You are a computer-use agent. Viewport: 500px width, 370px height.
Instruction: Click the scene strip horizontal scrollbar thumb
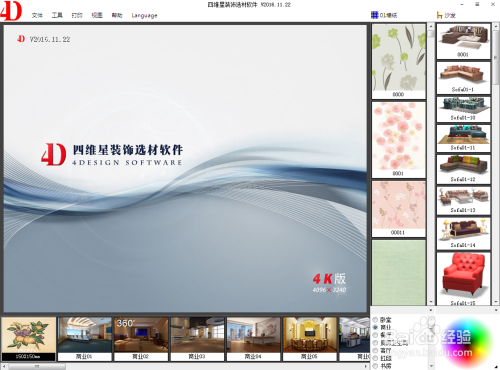pyautogui.click(x=37, y=366)
